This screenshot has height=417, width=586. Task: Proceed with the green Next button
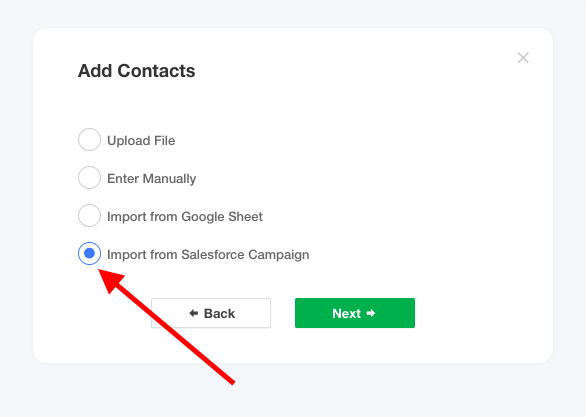[x=355, y=313]
